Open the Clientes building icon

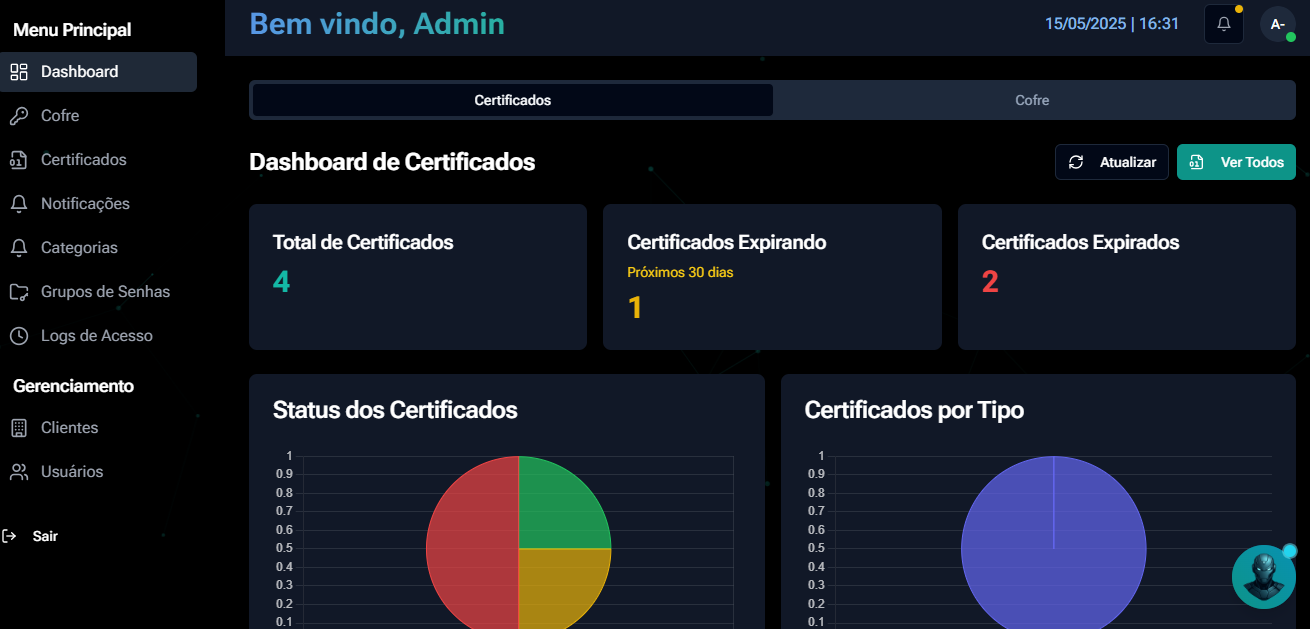[18, 427]
